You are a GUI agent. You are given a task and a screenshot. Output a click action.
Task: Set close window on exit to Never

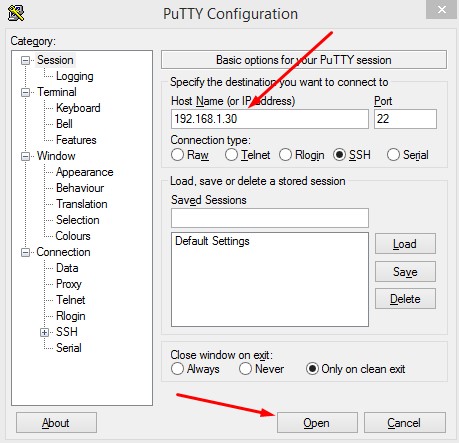pos(245,369)
